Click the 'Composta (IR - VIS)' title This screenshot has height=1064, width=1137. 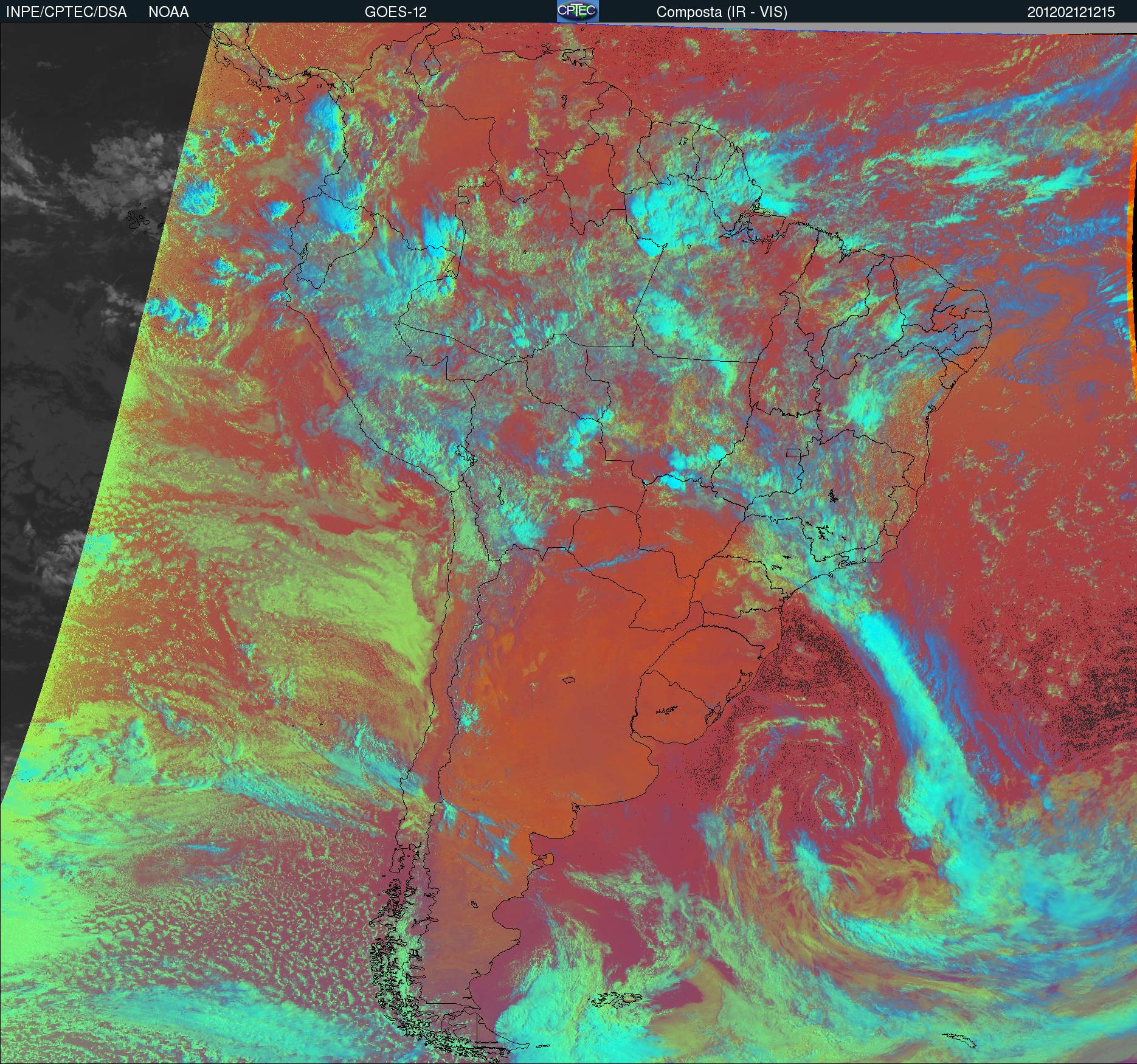[x=722, y=12]
